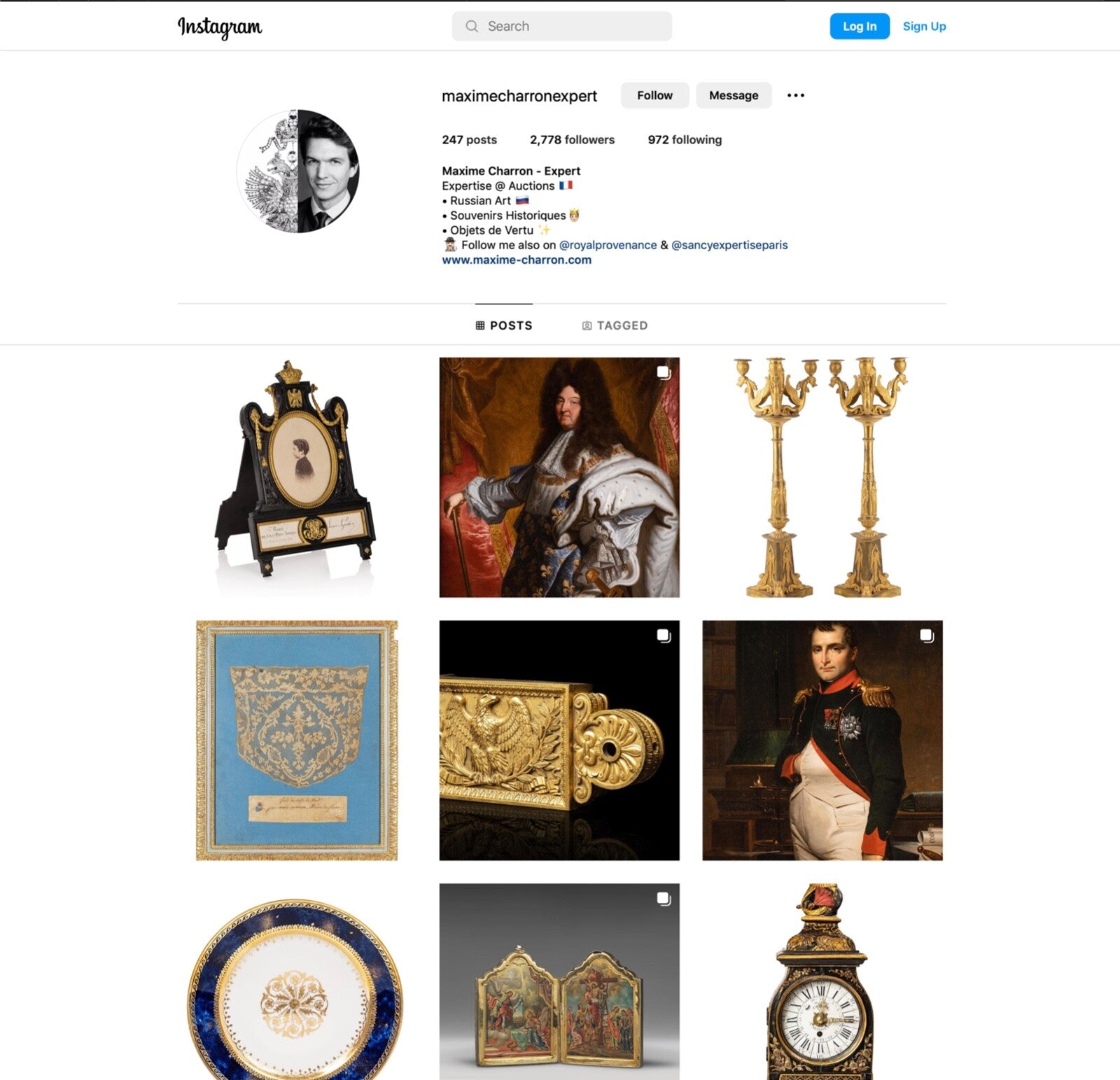Open the Sign Up link
This screenshot has width=1120, height=1080.
point(924,27)
